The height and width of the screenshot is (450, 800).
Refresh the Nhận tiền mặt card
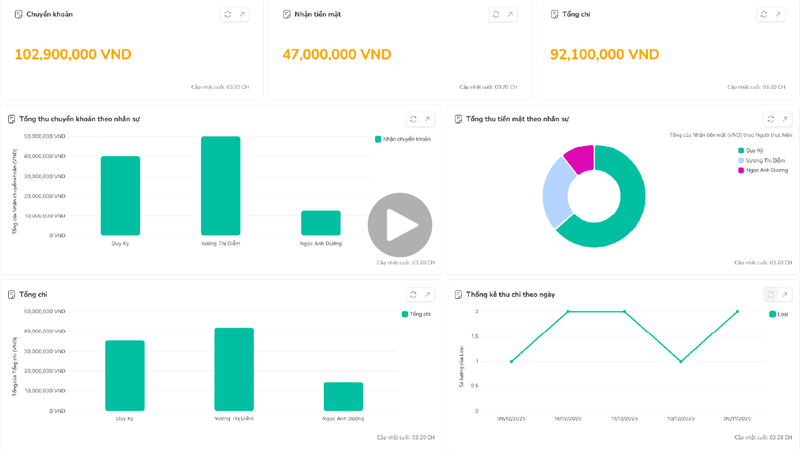coord(496,15)
